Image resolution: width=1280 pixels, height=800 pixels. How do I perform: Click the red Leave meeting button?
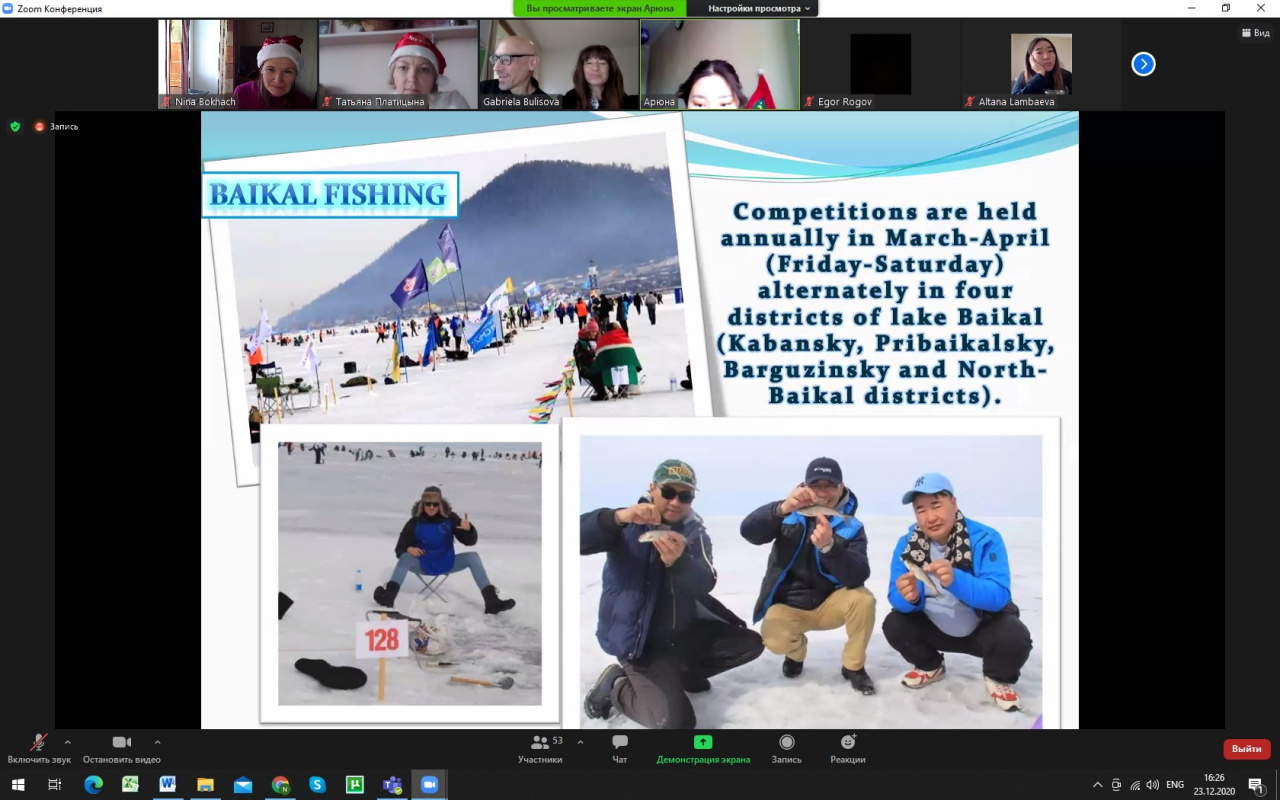[x=1246, y=749]
